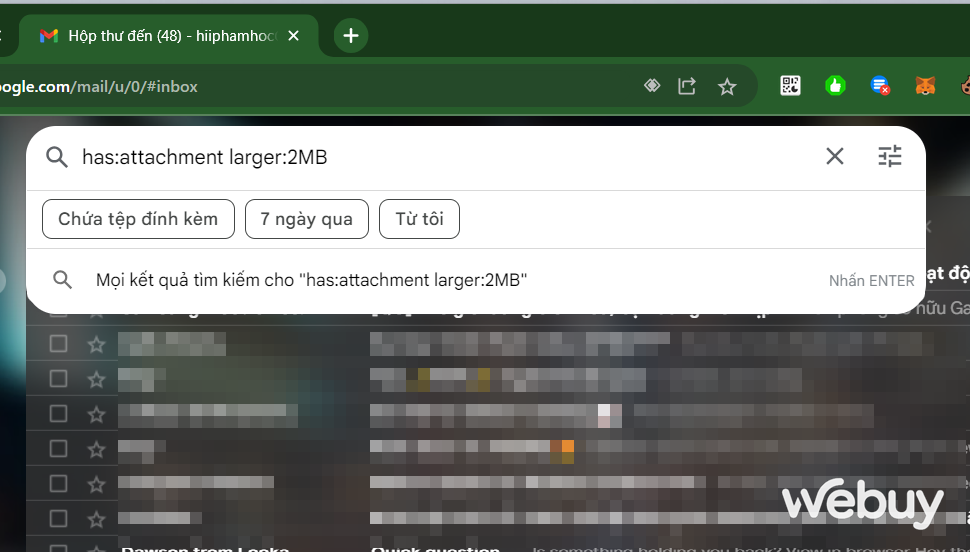Open the MetaMask fox extension

click(925, 86)
